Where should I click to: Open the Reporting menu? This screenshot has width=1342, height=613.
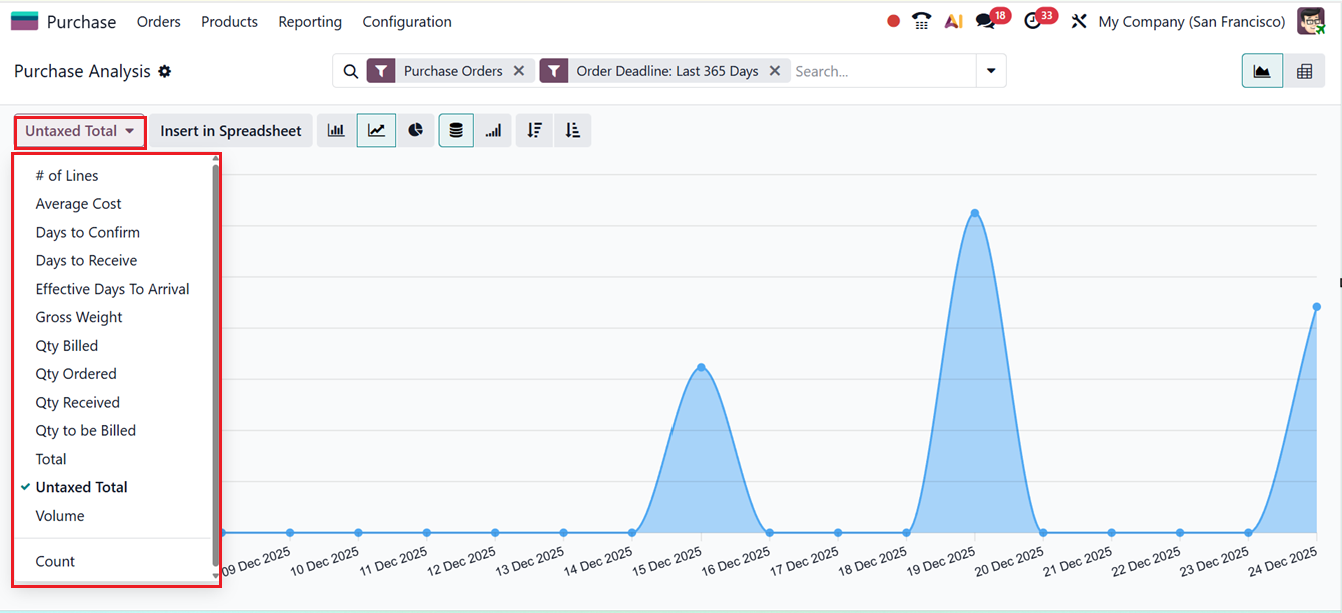310,22
